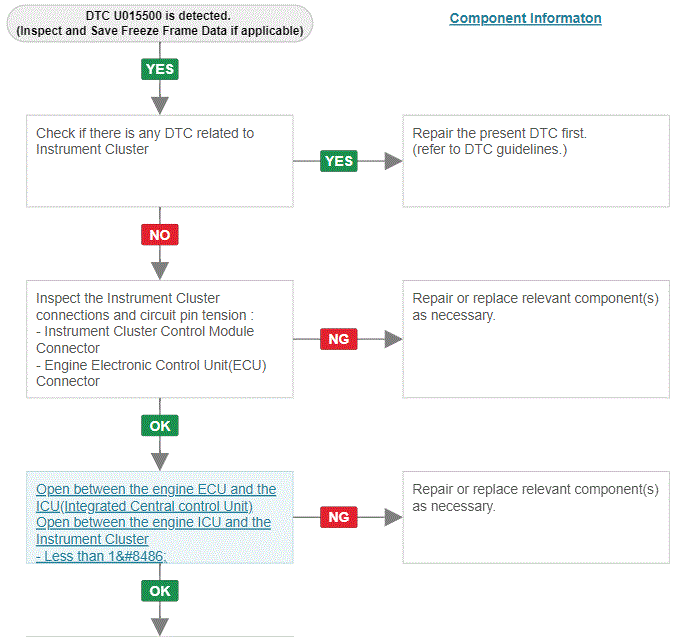Select the lower Repair or replace relevant component(s) box
Screen dimensions: 680x637
coord(536,517)
